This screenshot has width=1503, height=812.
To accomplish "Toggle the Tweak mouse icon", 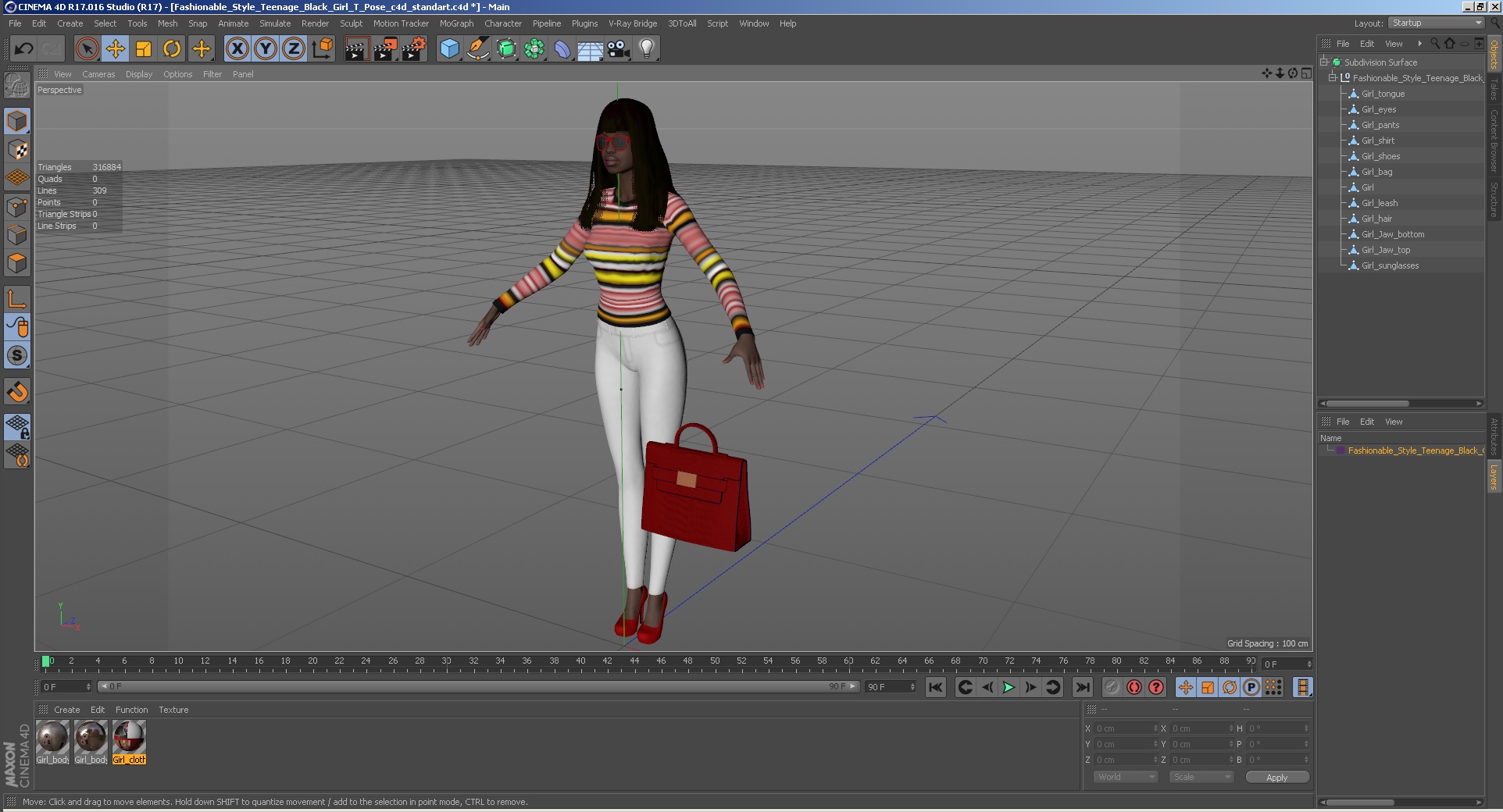I will tap(17, 327).
